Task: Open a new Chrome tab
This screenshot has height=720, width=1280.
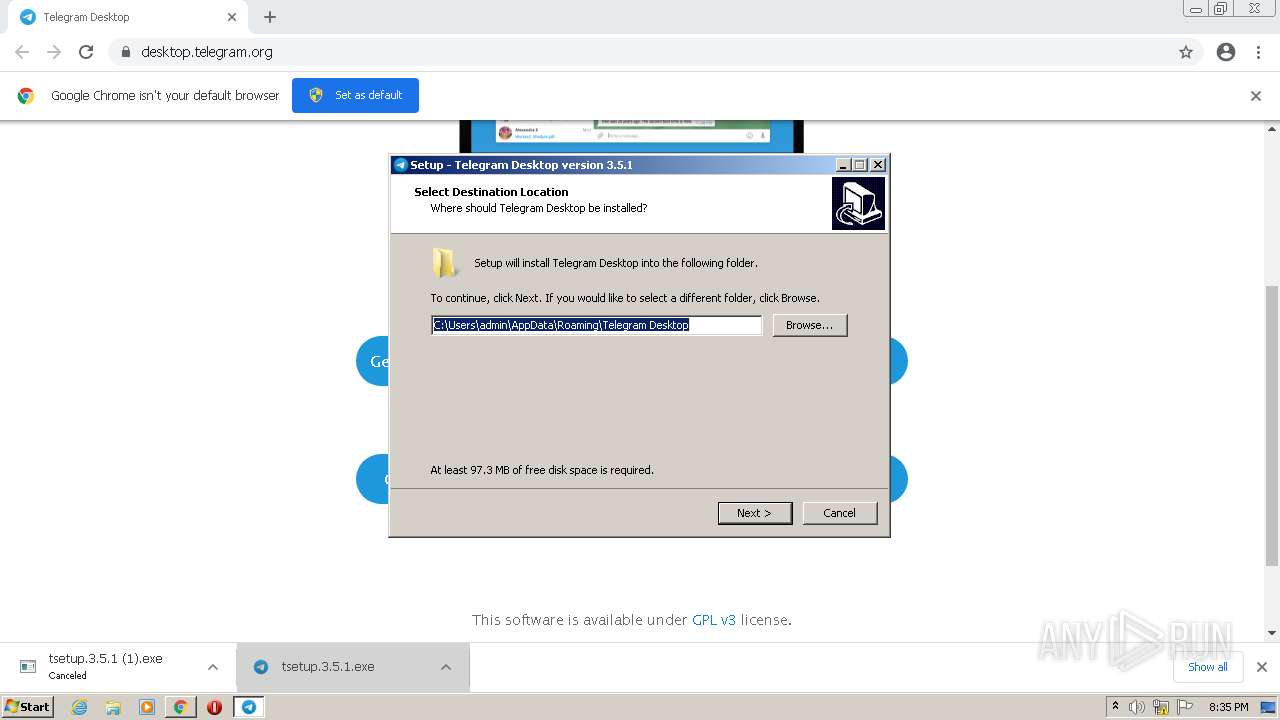Action: coord(270,17)
